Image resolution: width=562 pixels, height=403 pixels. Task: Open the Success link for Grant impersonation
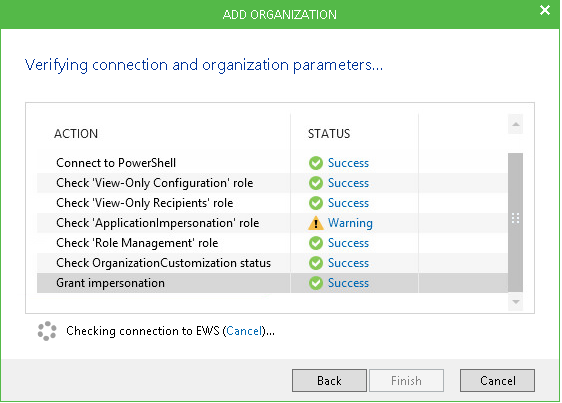click(348, 283)
